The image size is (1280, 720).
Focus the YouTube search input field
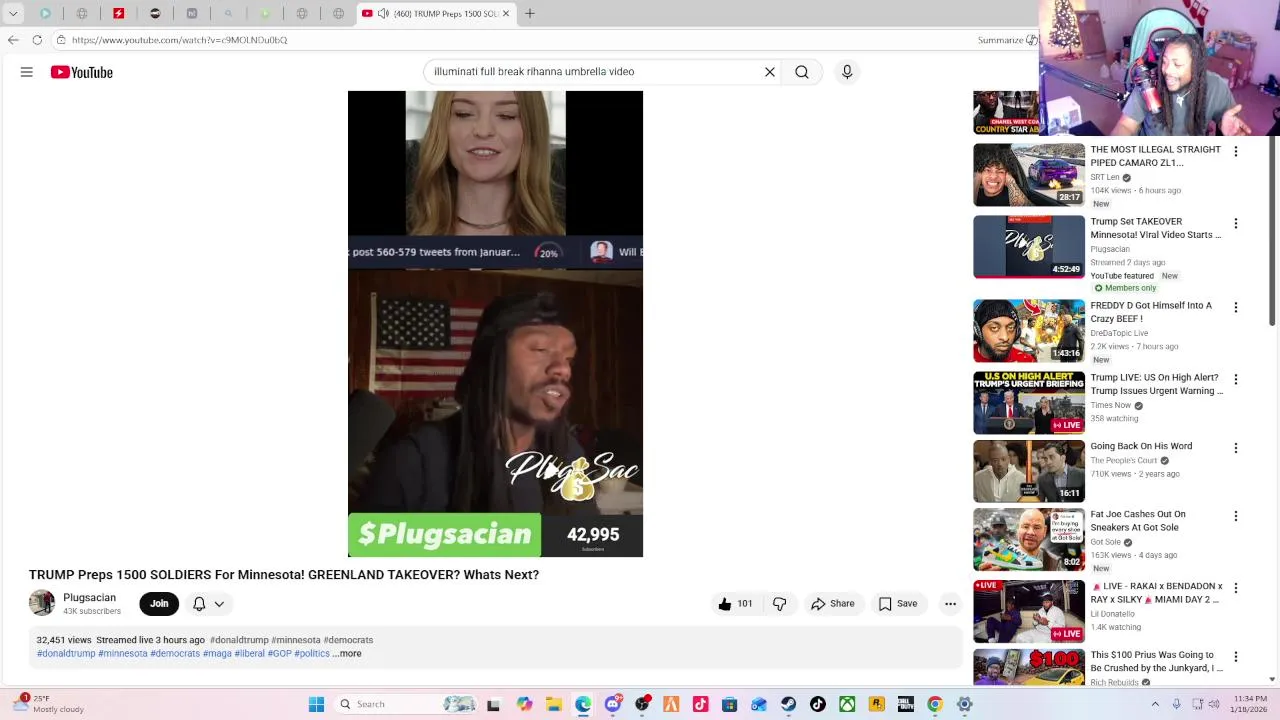click(x=595, y=72)
